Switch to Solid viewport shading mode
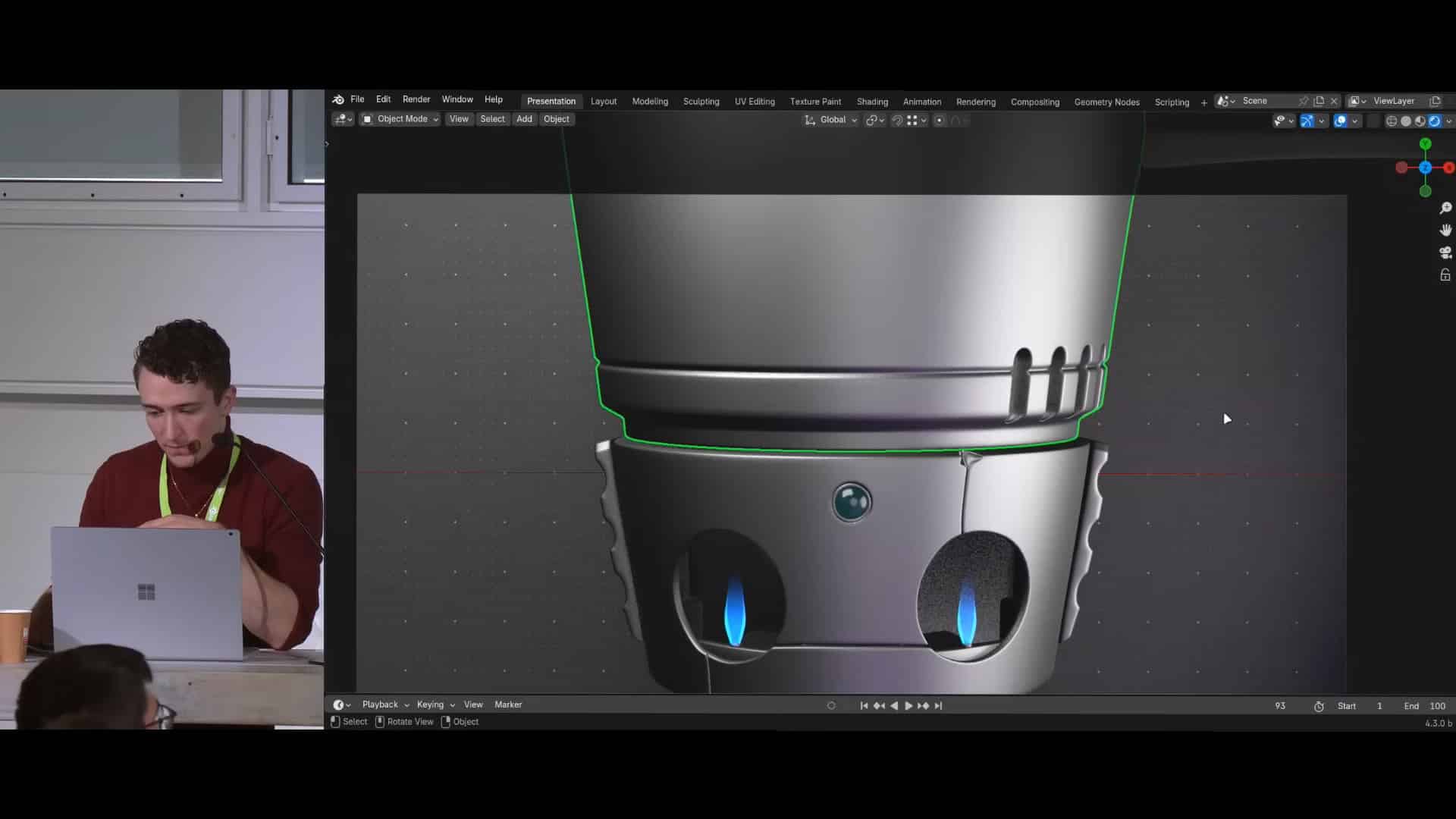The width and height of the screenshot is (1456, 819). coord(1407,121)
